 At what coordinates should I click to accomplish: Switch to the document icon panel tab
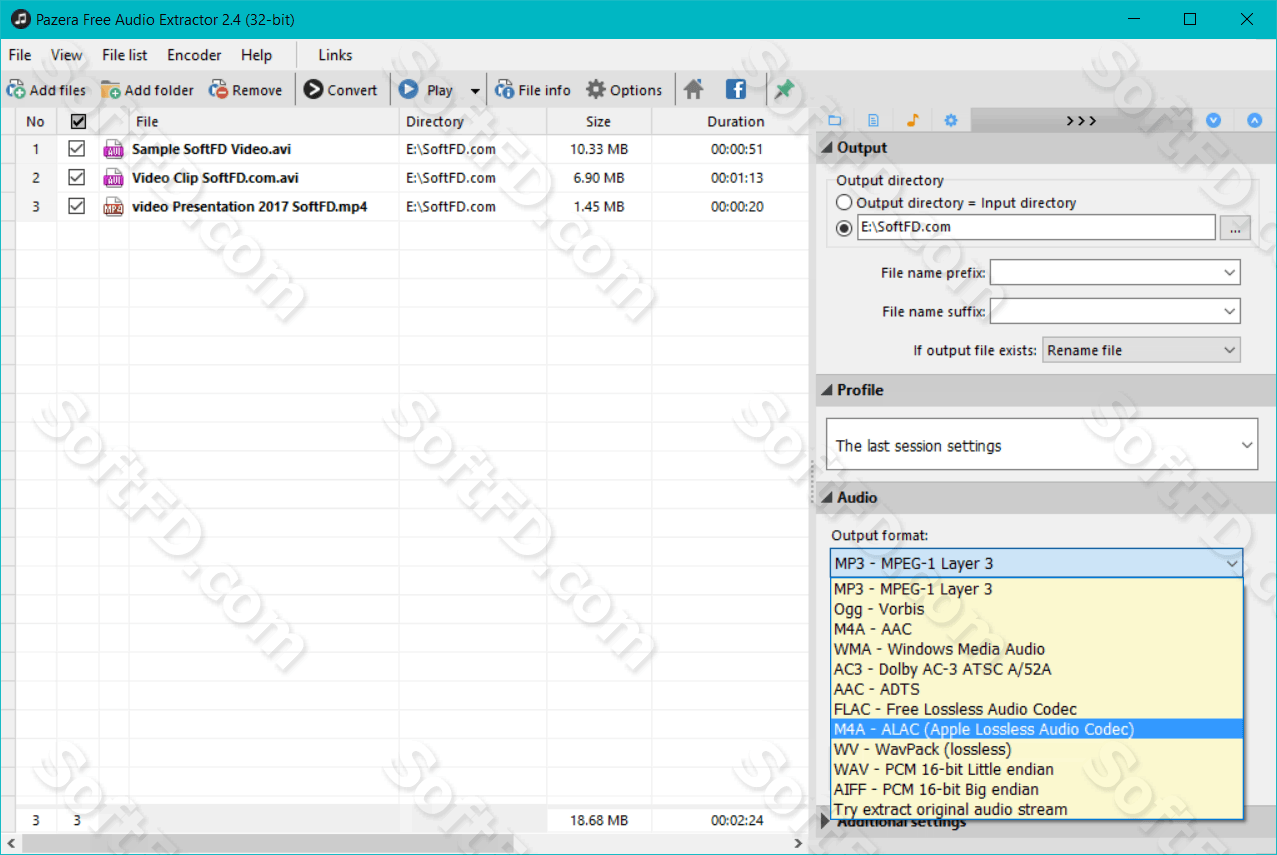[x=874, y=120]
